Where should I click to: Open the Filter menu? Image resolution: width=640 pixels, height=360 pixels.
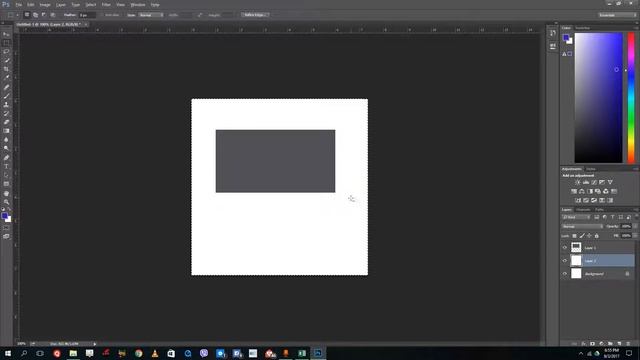[x=106, y=5]
